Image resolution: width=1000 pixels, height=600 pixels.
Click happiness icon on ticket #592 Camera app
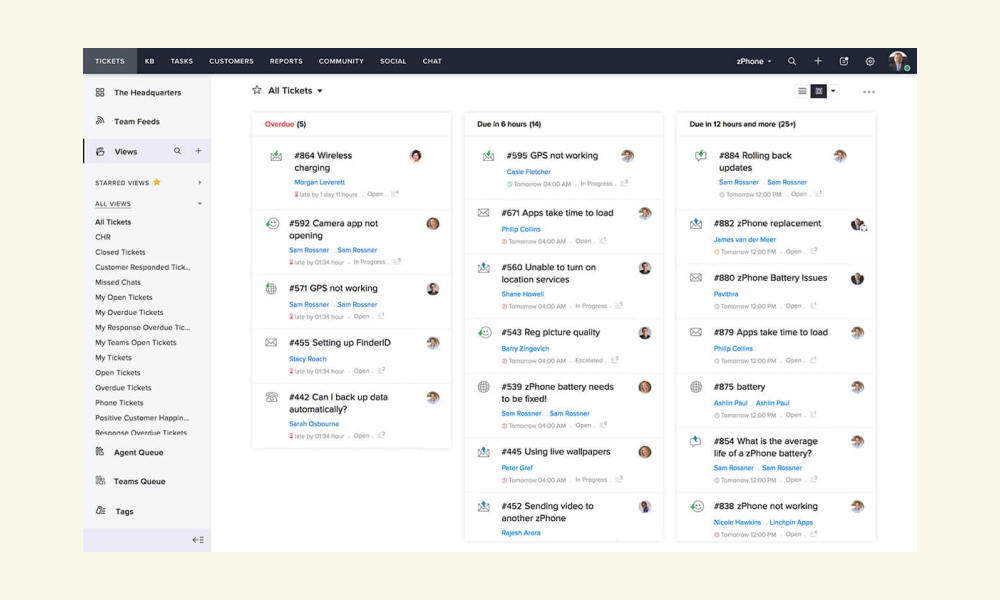272,224
